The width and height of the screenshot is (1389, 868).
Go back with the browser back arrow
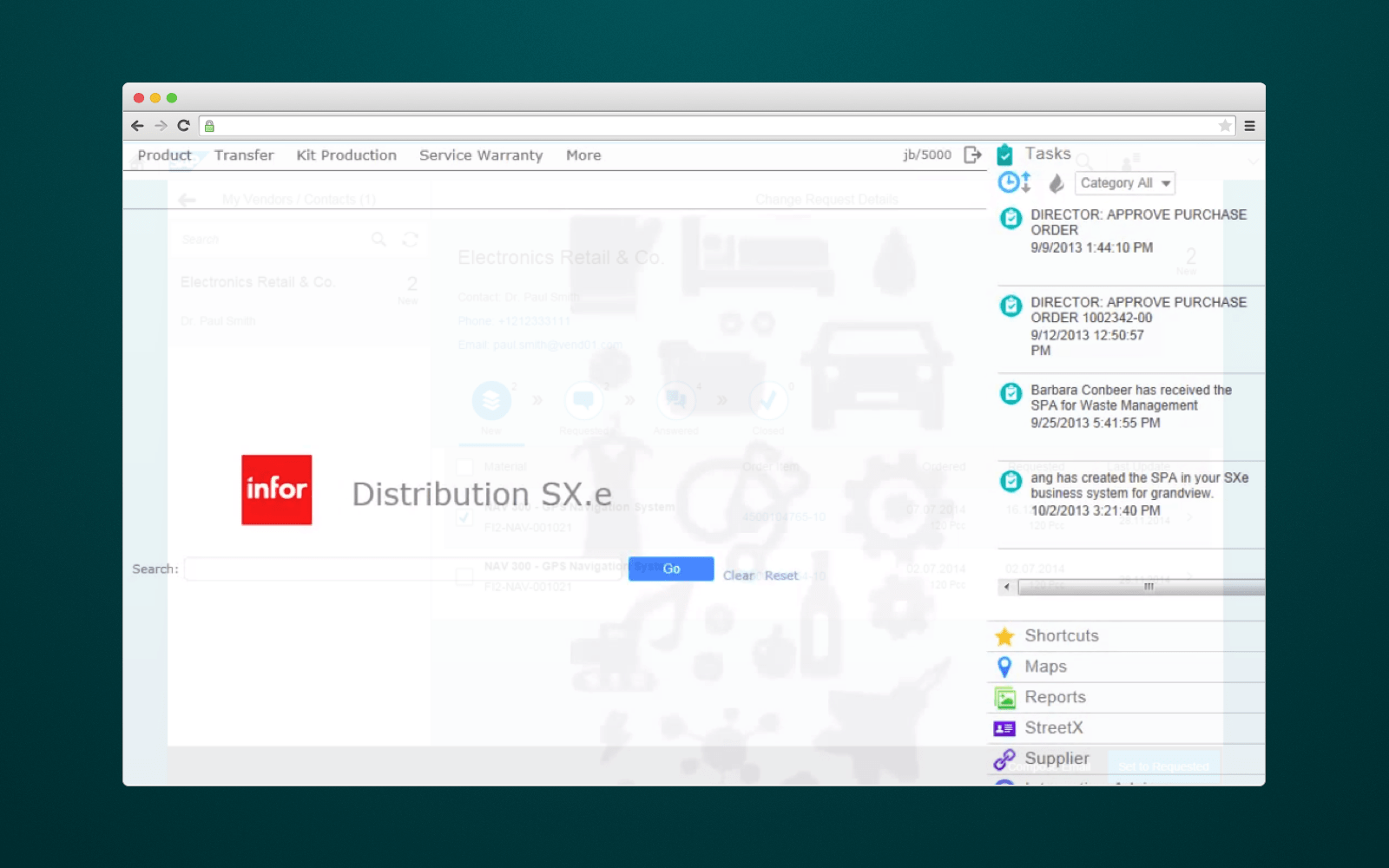pos(137,126)
